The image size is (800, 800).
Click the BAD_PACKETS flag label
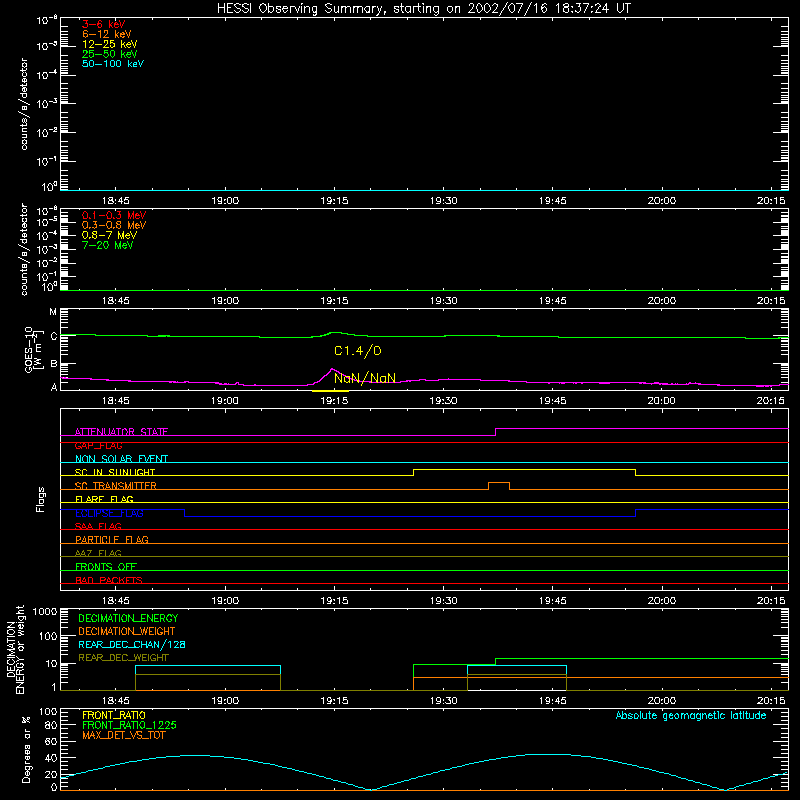click(109, 580)
